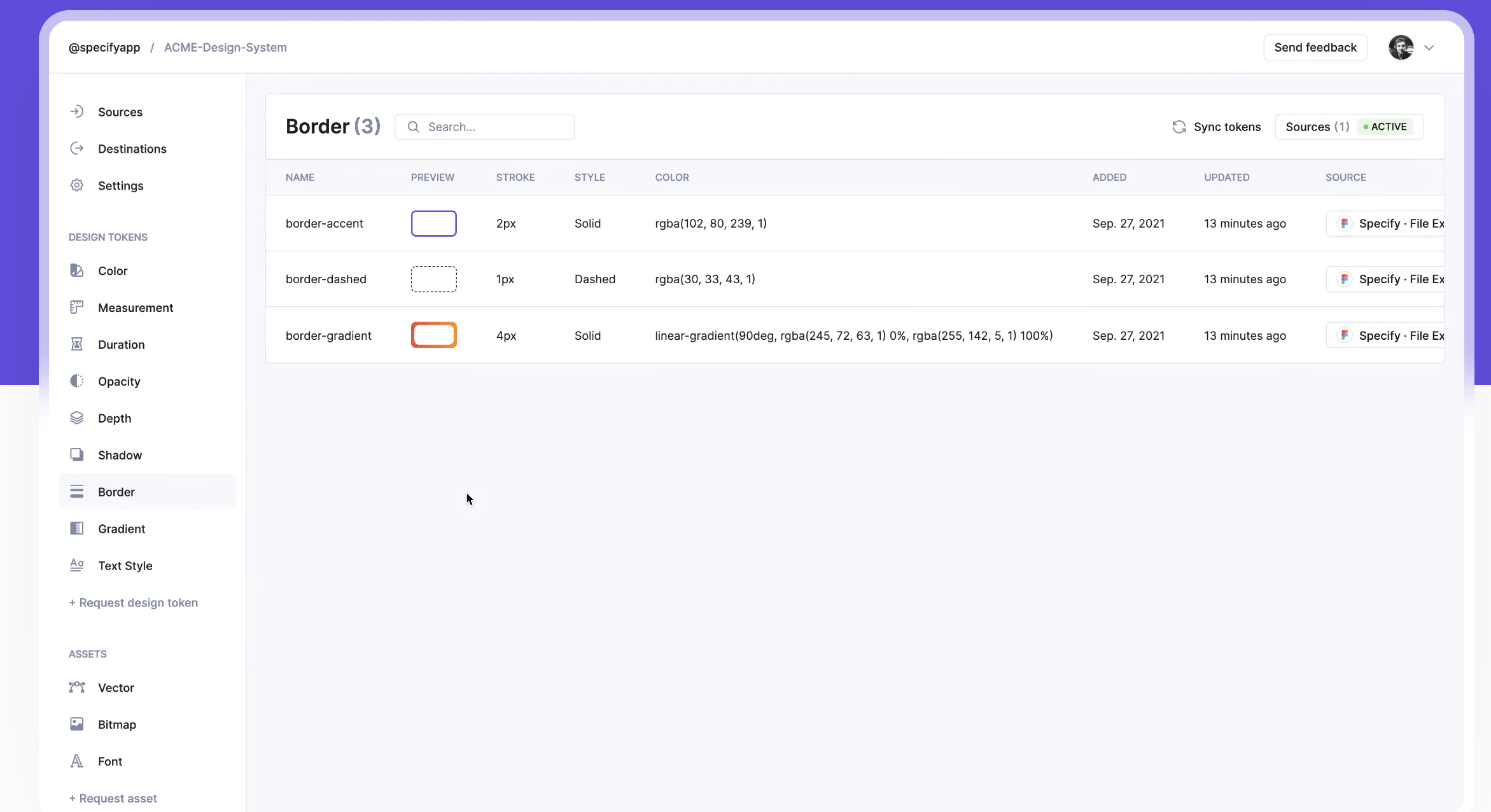Click Figma icon in border-dashed source
This screenshot has height=812, width=1491.
1344,279
